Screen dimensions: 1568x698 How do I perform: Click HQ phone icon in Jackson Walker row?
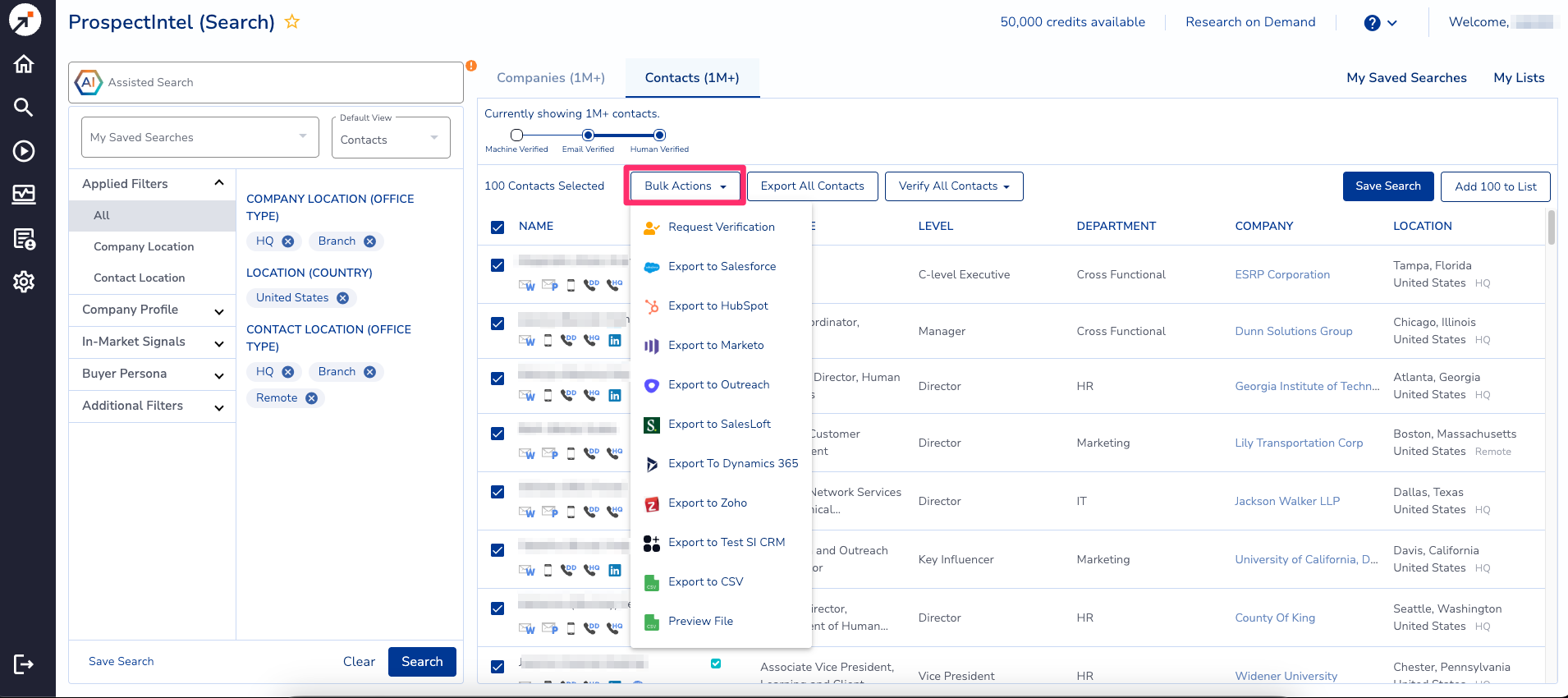pos(614,512)
